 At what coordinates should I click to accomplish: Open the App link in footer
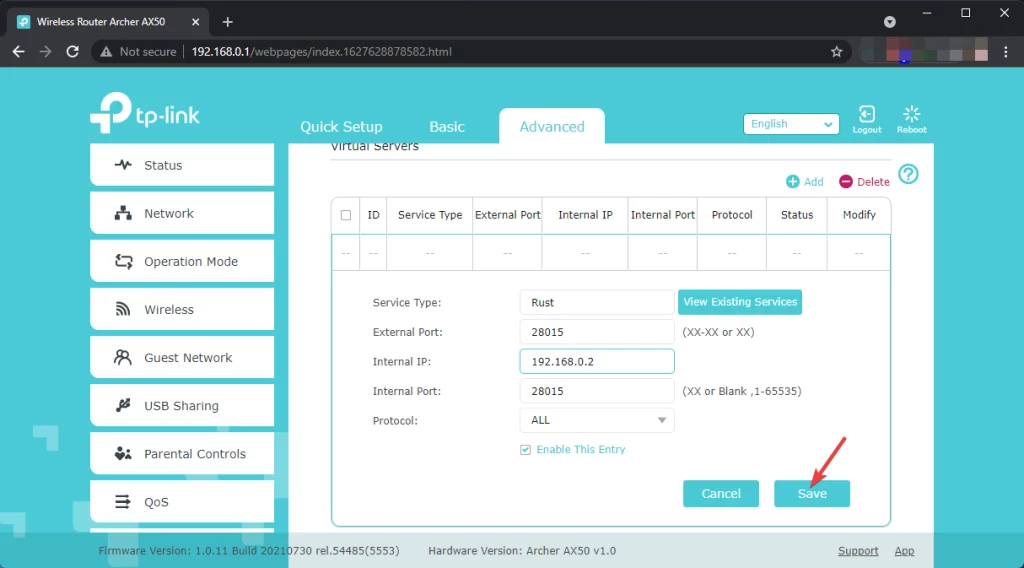904,551
